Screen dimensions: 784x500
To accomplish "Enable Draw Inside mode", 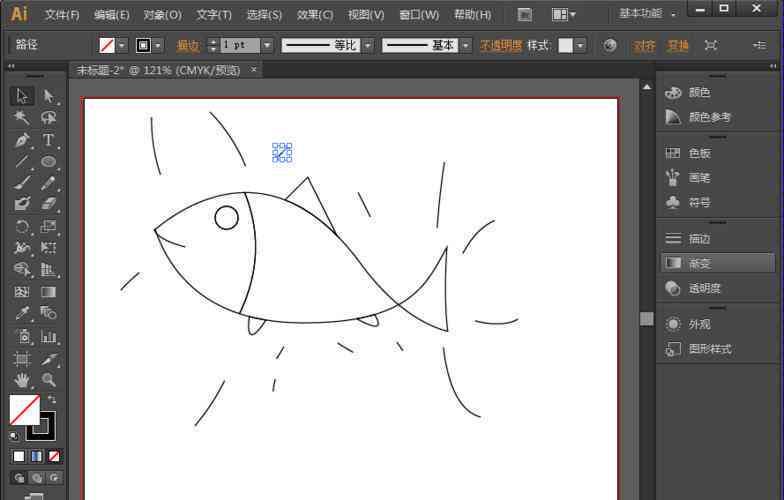I will coord(54,478).
